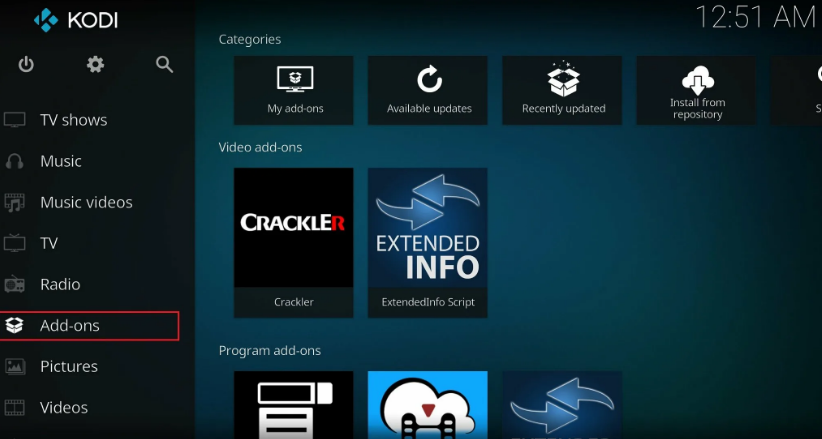
Task: Select the TV menu entry
Action: 49,243
